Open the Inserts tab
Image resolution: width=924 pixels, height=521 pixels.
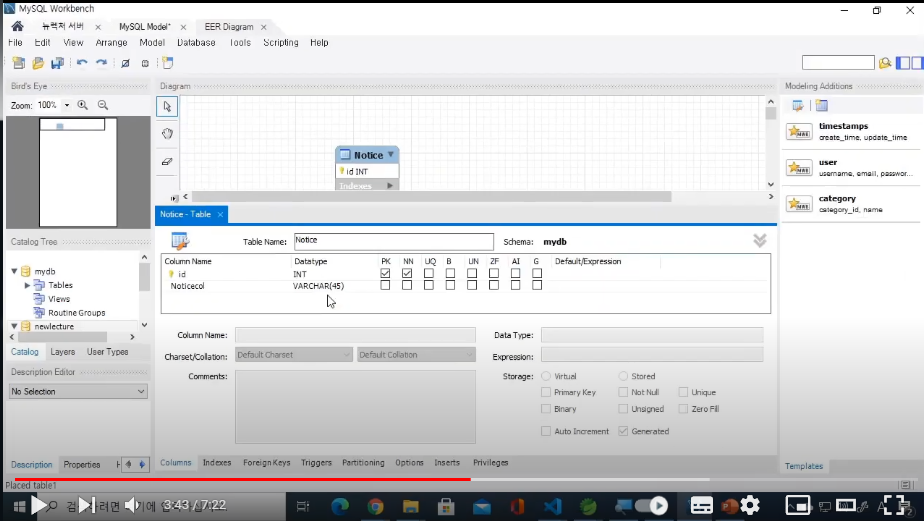(447, 463)
